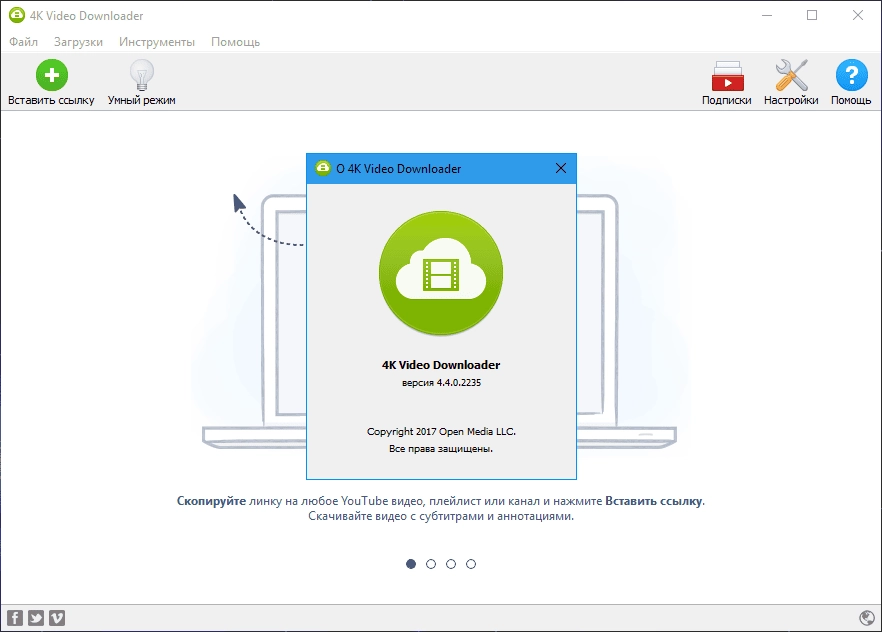Click Copyright 2017 Open Media LLC text
The height and width of the screenshot is (632, 882).
pyautogui.click(x=441, y=431)
